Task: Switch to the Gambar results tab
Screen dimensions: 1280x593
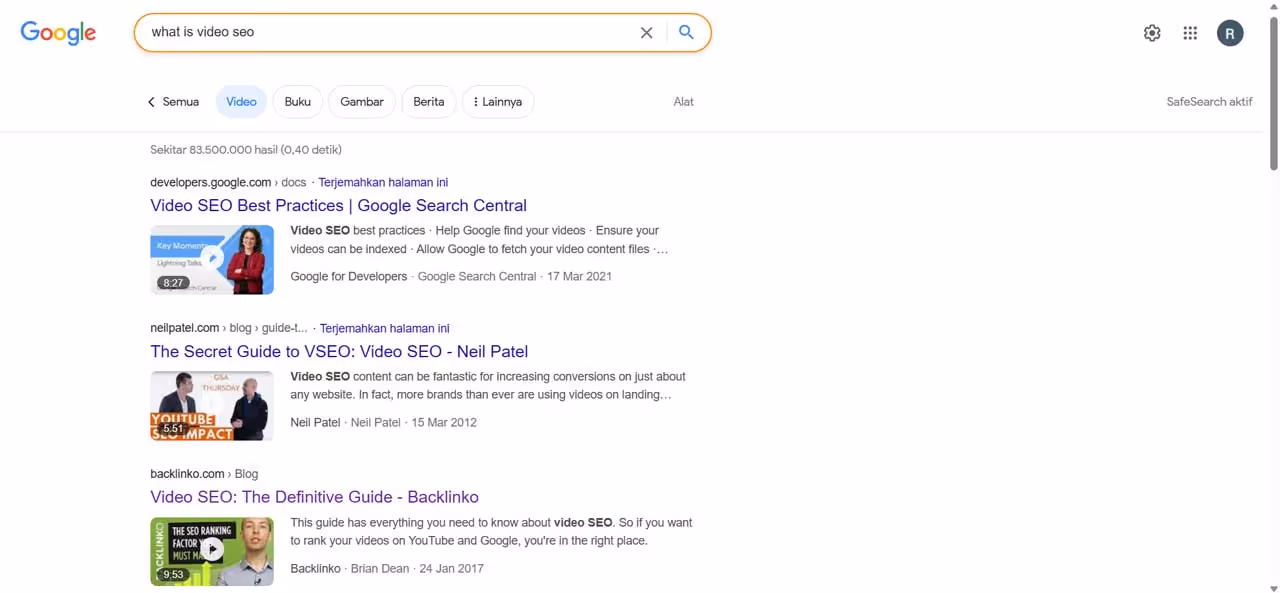Action: pos(361,101)
